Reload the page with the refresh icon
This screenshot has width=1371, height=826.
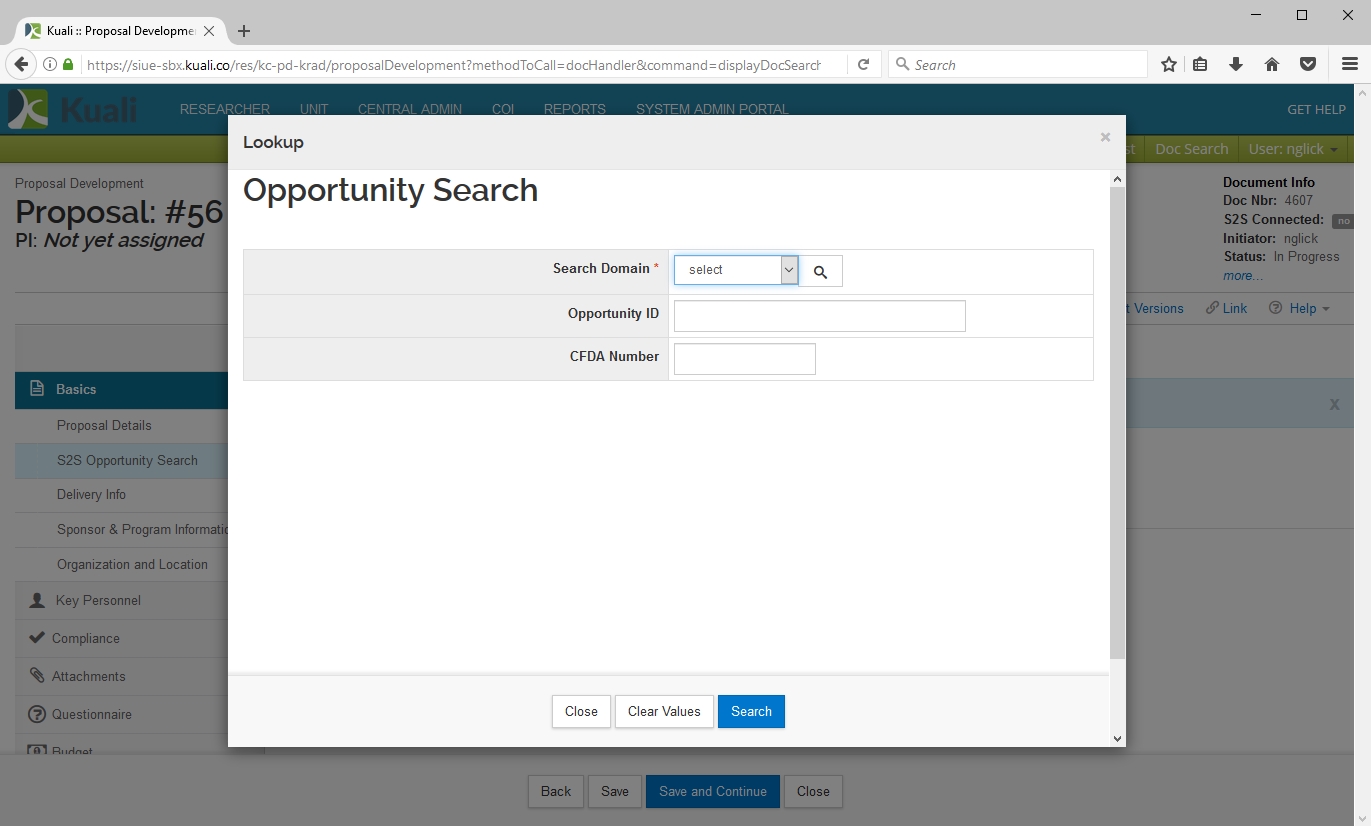click(863, 65)
